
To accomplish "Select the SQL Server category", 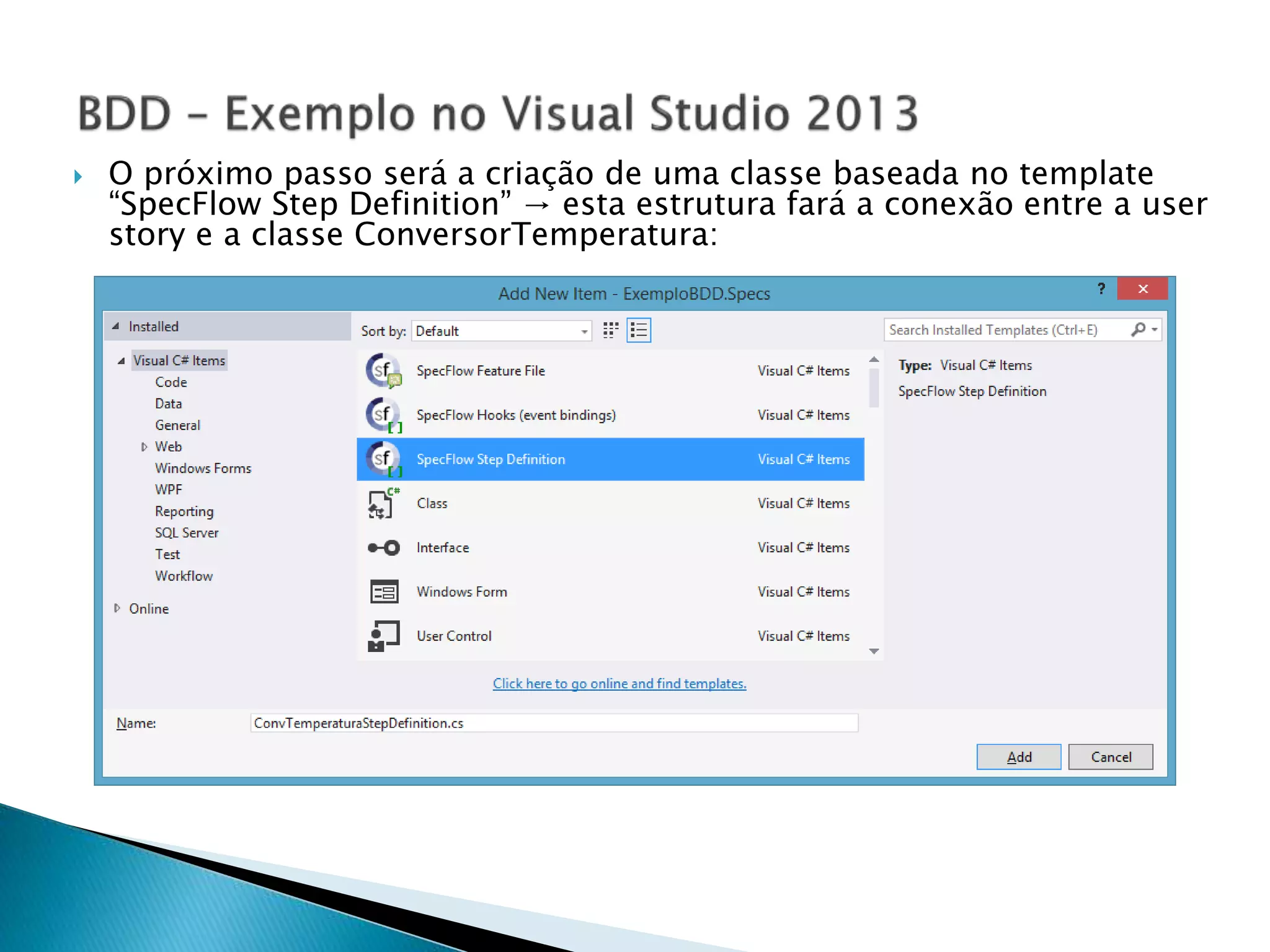I will (x=187, y=533).
